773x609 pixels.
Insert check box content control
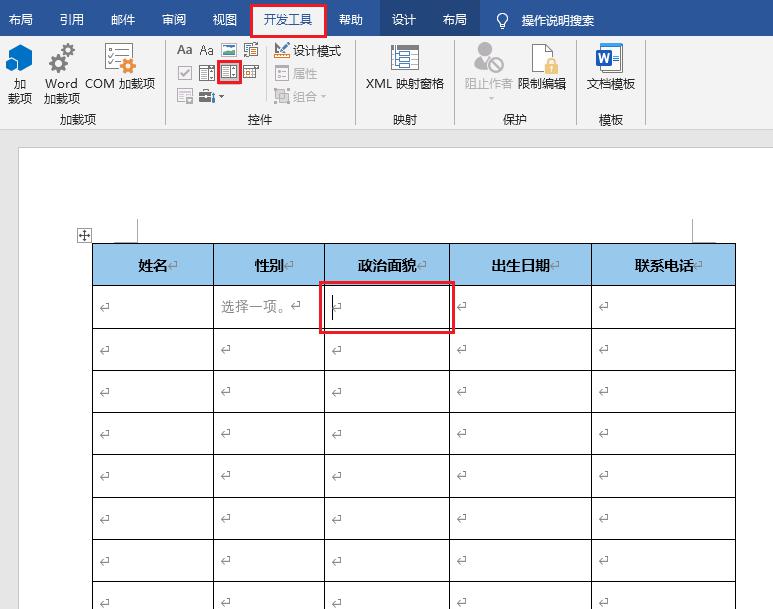tap(184, 73)
